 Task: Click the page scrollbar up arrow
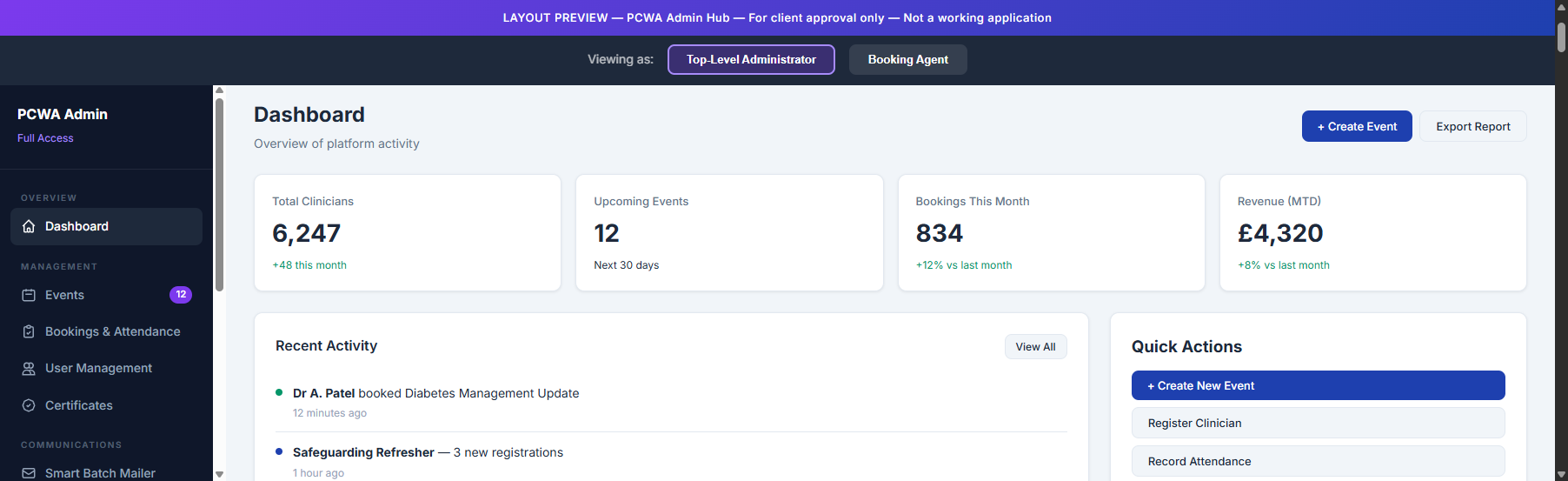pyautogui.click(x=1561, y=7)
